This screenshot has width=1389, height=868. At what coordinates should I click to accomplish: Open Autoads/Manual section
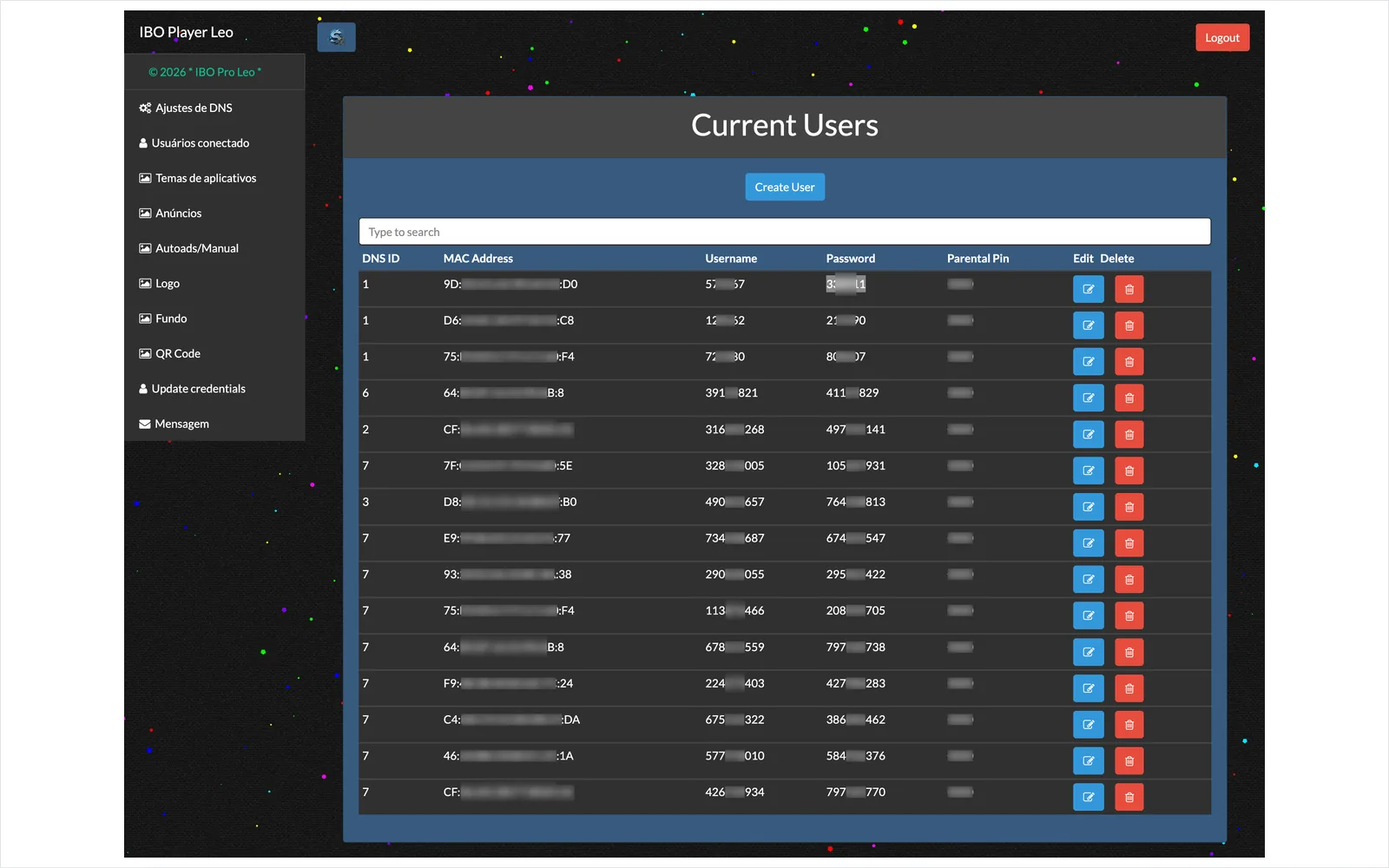[x=214, y=248]
